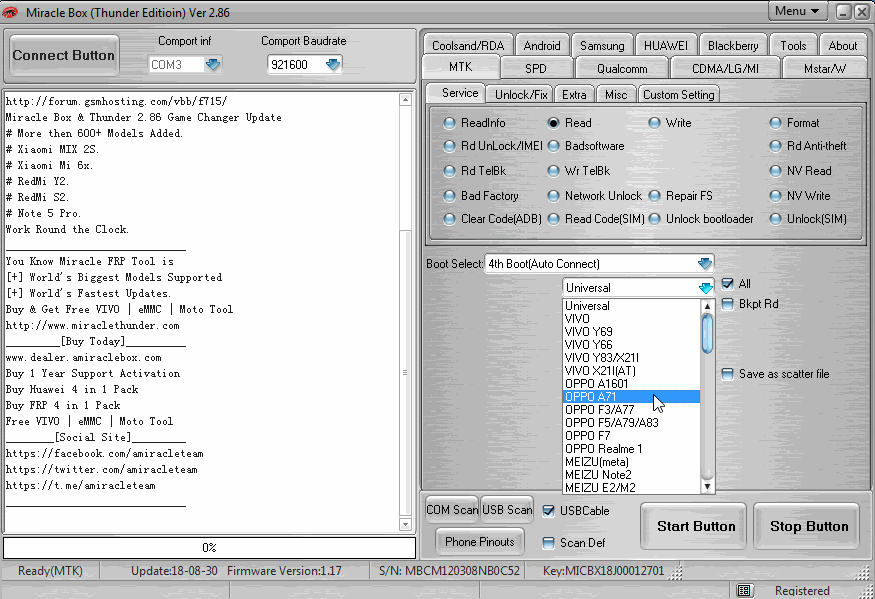Viewport: 875px width, 599px height.
Task: Open the Mstar/W tab
Action: pyautogui.click(x=824, y=69)
